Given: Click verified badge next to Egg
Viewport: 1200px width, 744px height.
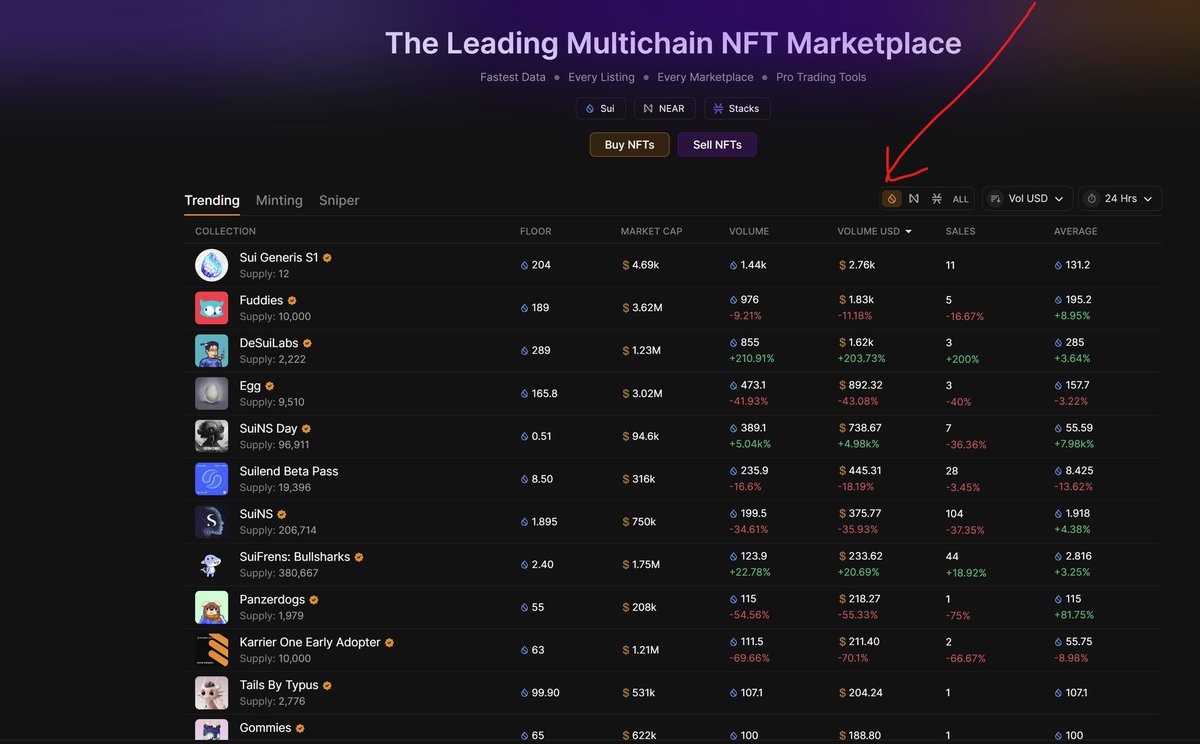Looking at the screenshot, I should [269, 386].
